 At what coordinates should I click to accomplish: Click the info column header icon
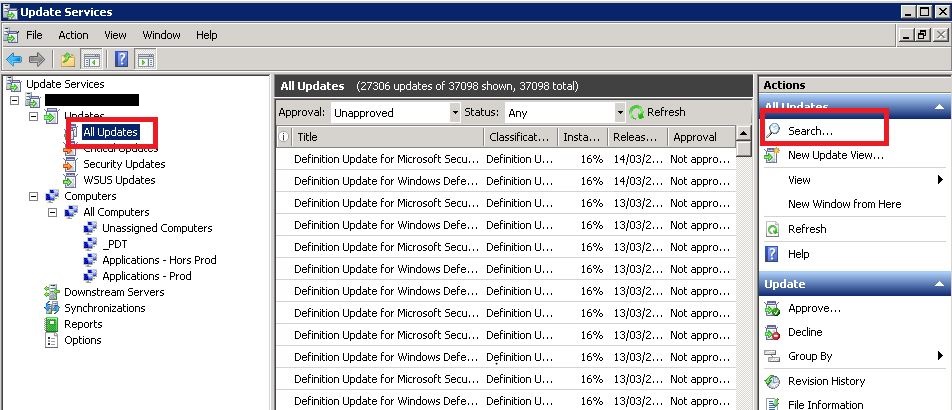pos(283,137)
